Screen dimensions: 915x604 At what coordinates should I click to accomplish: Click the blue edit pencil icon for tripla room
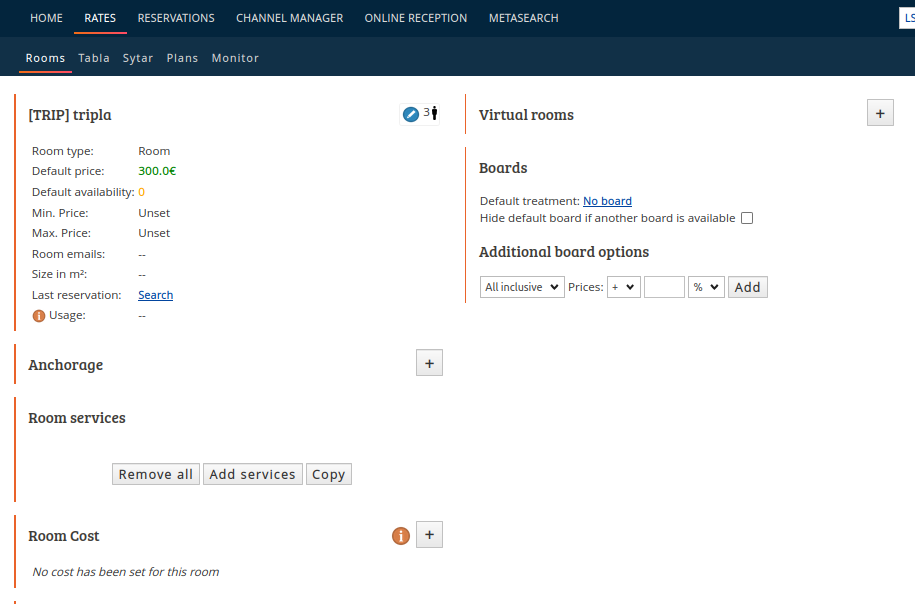(x=411, y=114)
